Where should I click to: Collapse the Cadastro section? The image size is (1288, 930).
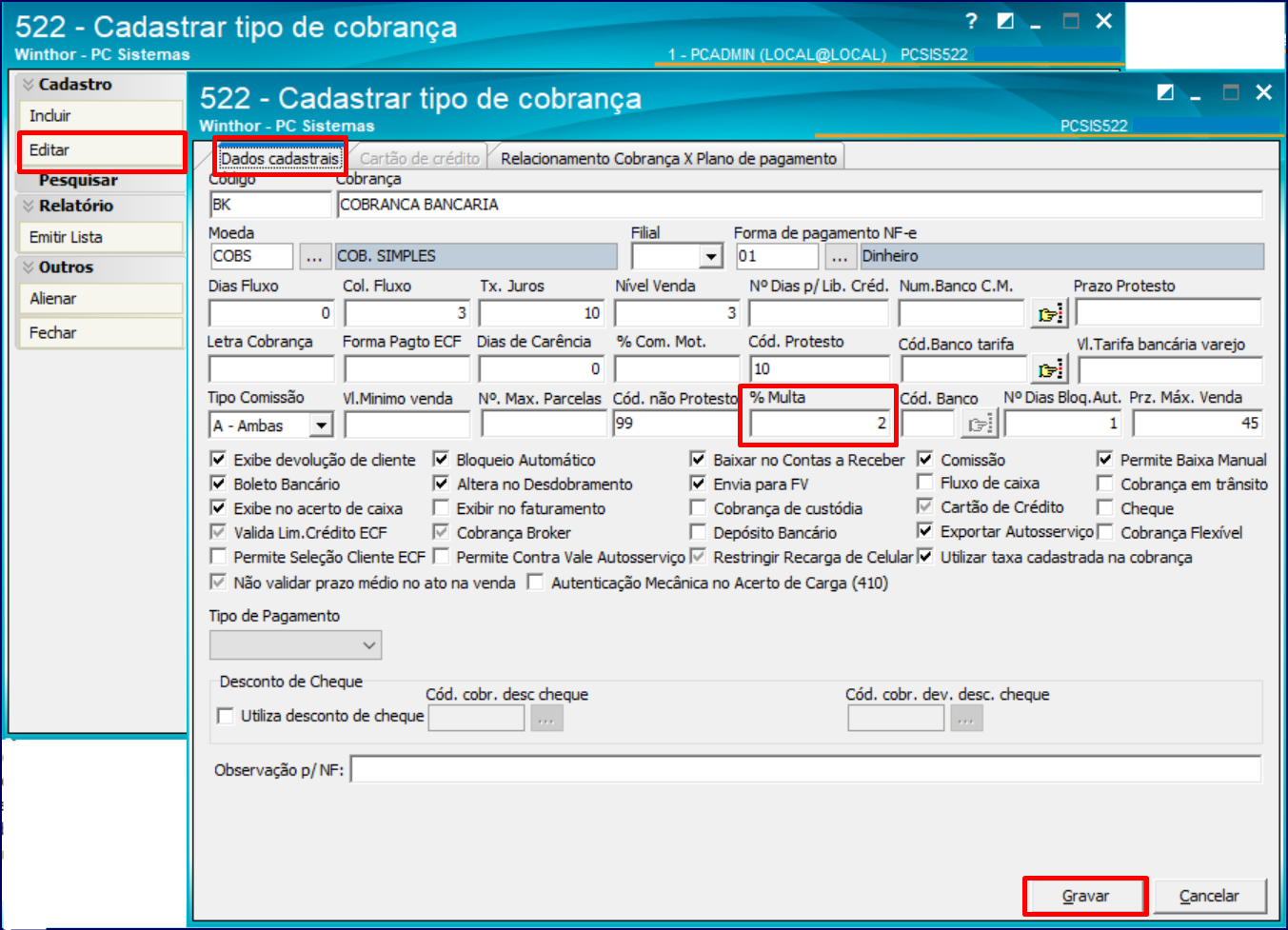click(x=29, y=85)
